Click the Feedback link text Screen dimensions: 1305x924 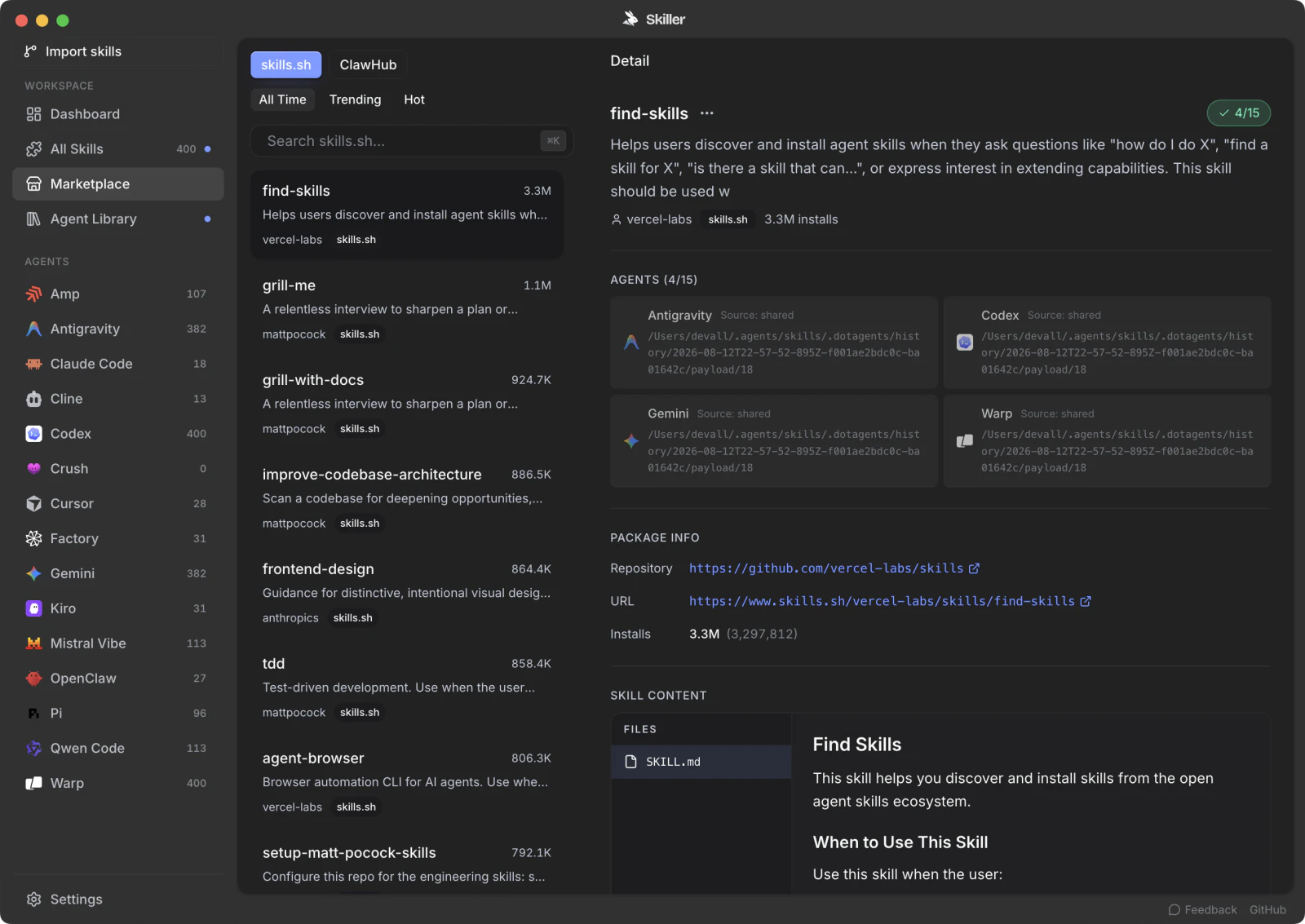(1210, 910)
